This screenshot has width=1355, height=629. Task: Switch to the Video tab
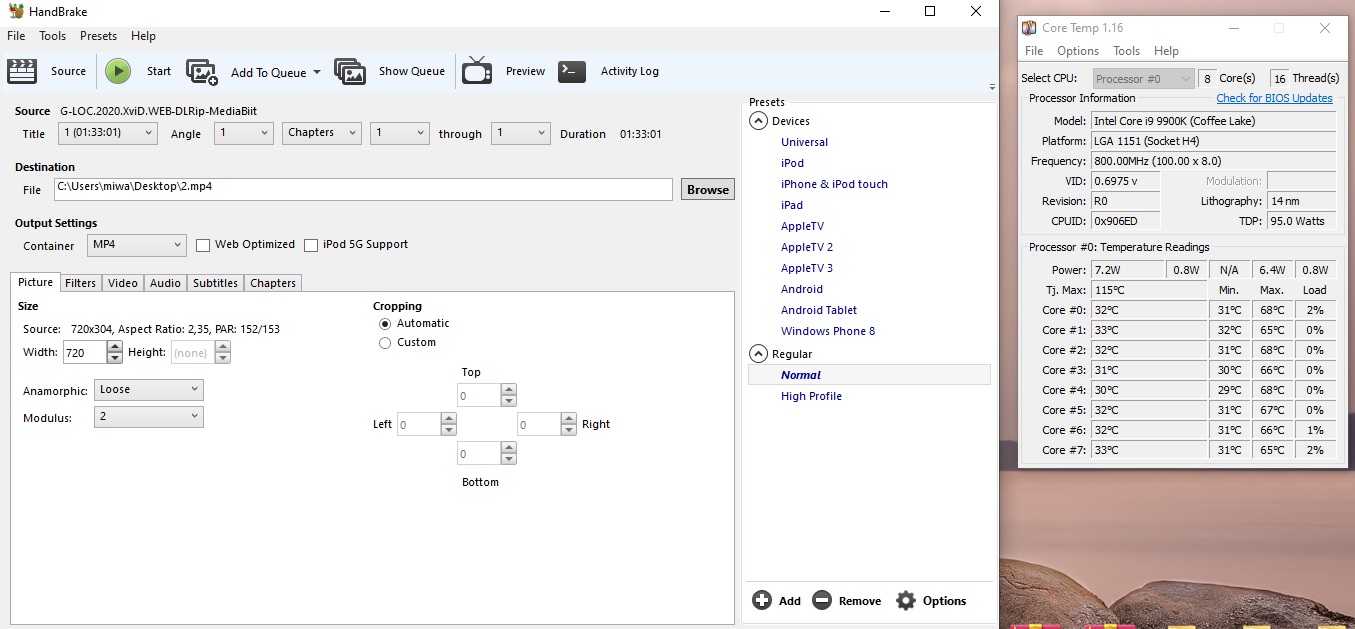[x=123, y=283]
